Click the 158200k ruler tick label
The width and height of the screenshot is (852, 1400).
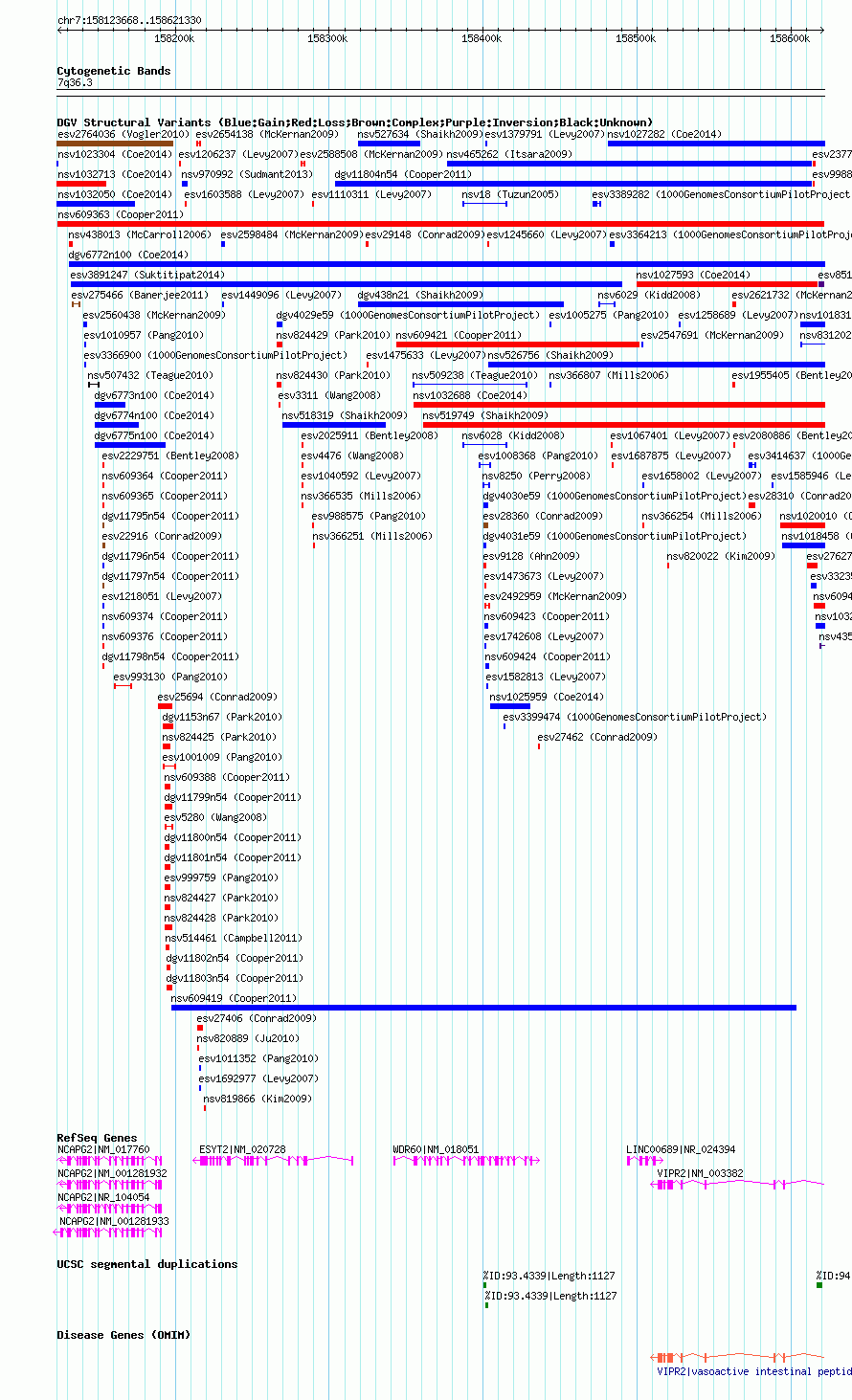click(173, 38)
